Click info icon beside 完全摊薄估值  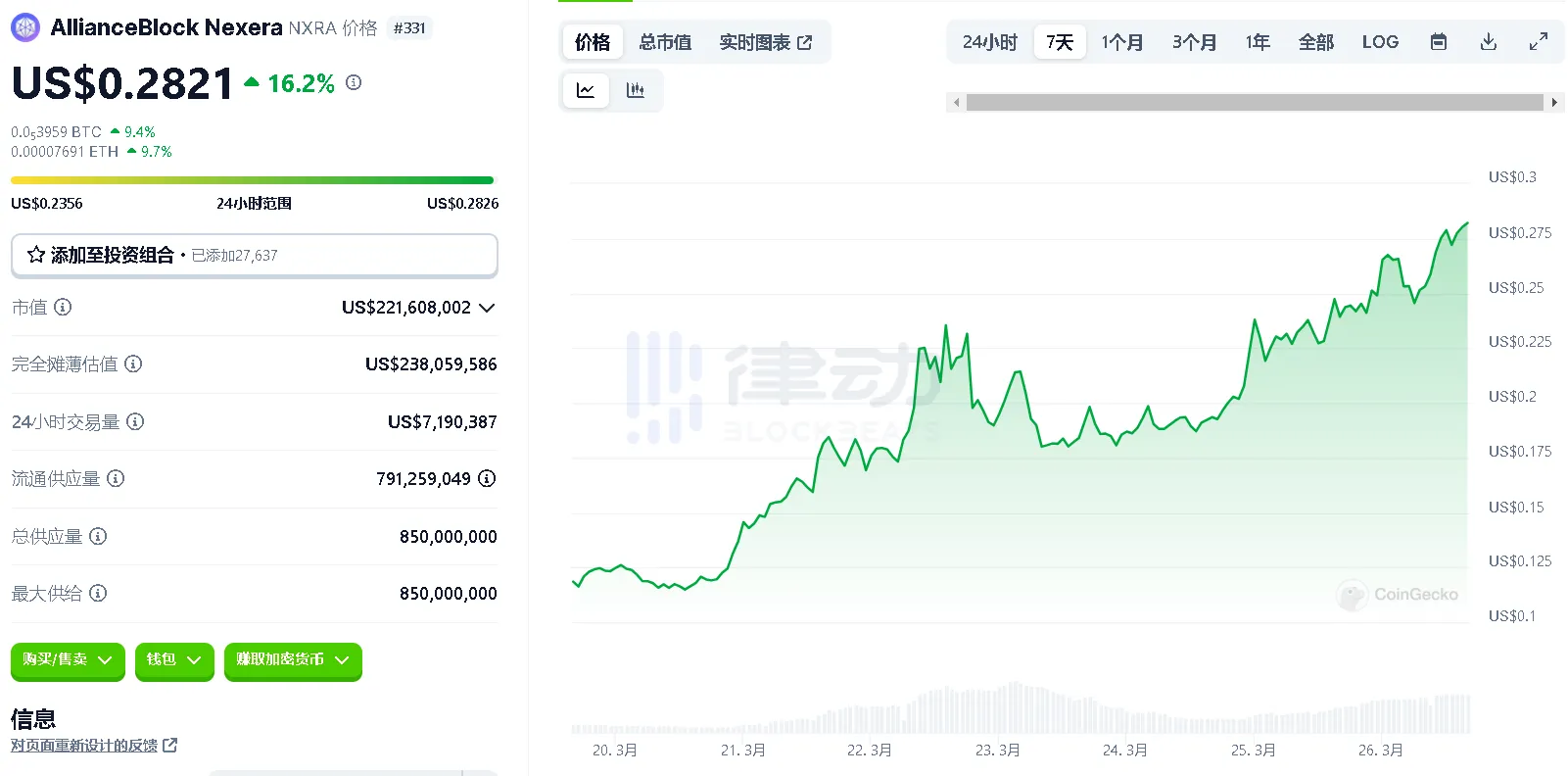[133, 364]
